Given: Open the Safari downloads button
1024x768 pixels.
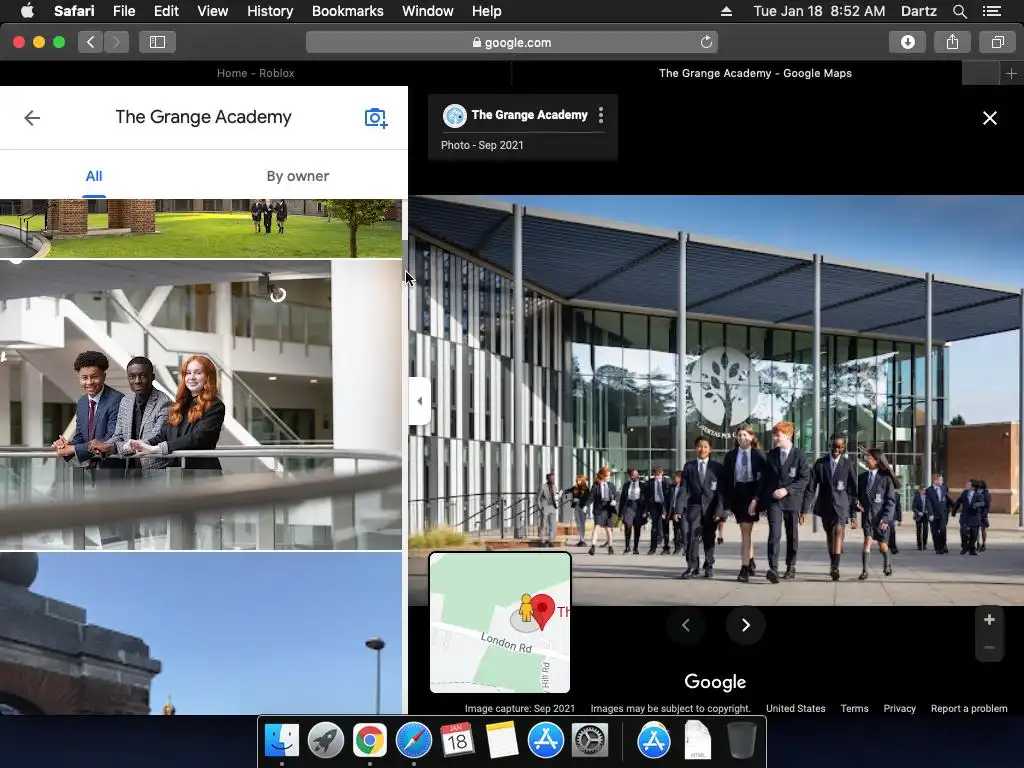Looking at the screenshot, I should tap(908, 42).
